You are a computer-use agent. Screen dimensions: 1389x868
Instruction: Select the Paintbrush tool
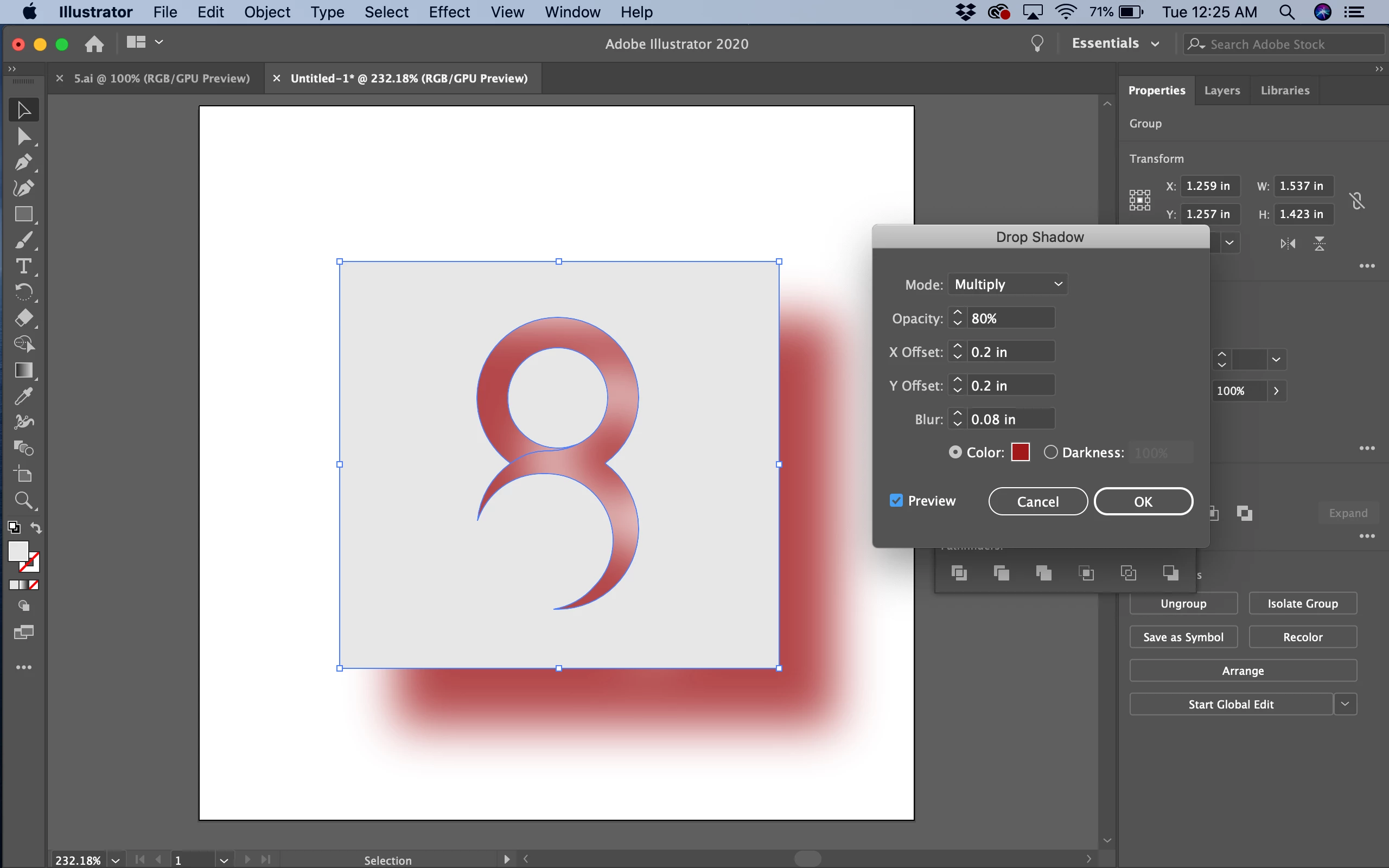(x=23, y=240)
